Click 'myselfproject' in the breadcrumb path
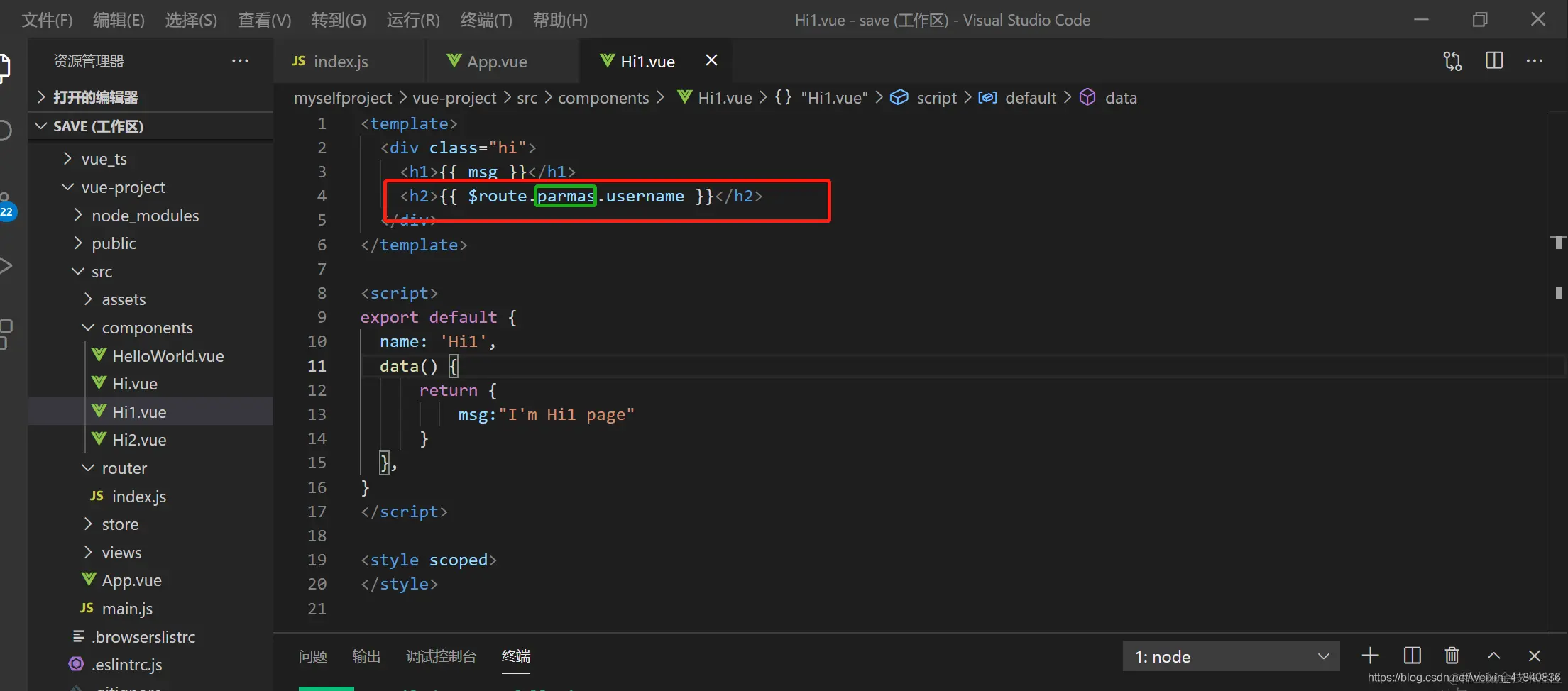Screen dimensions: 1568x691 [343, 98]
